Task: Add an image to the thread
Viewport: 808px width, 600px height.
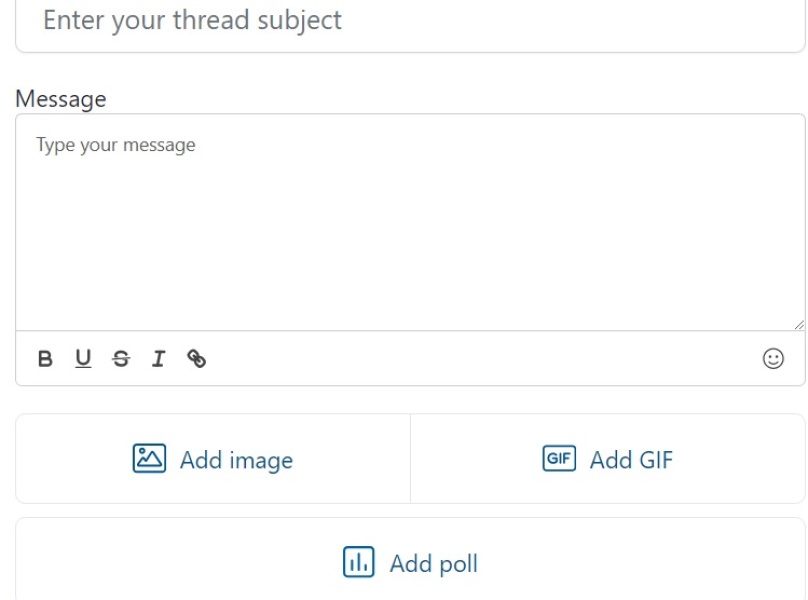Action: pos(214,459)
